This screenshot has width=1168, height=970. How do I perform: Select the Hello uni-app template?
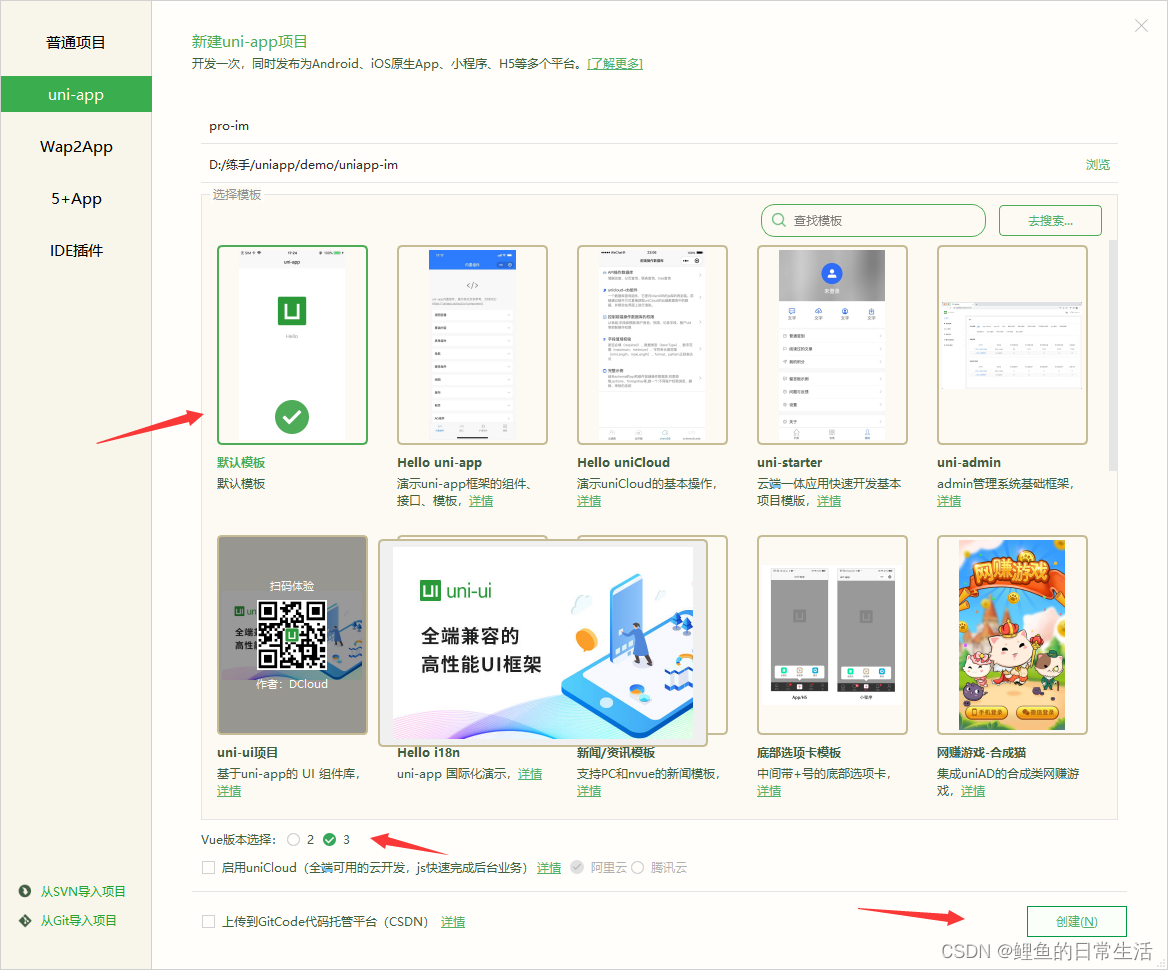pos(472,344)
